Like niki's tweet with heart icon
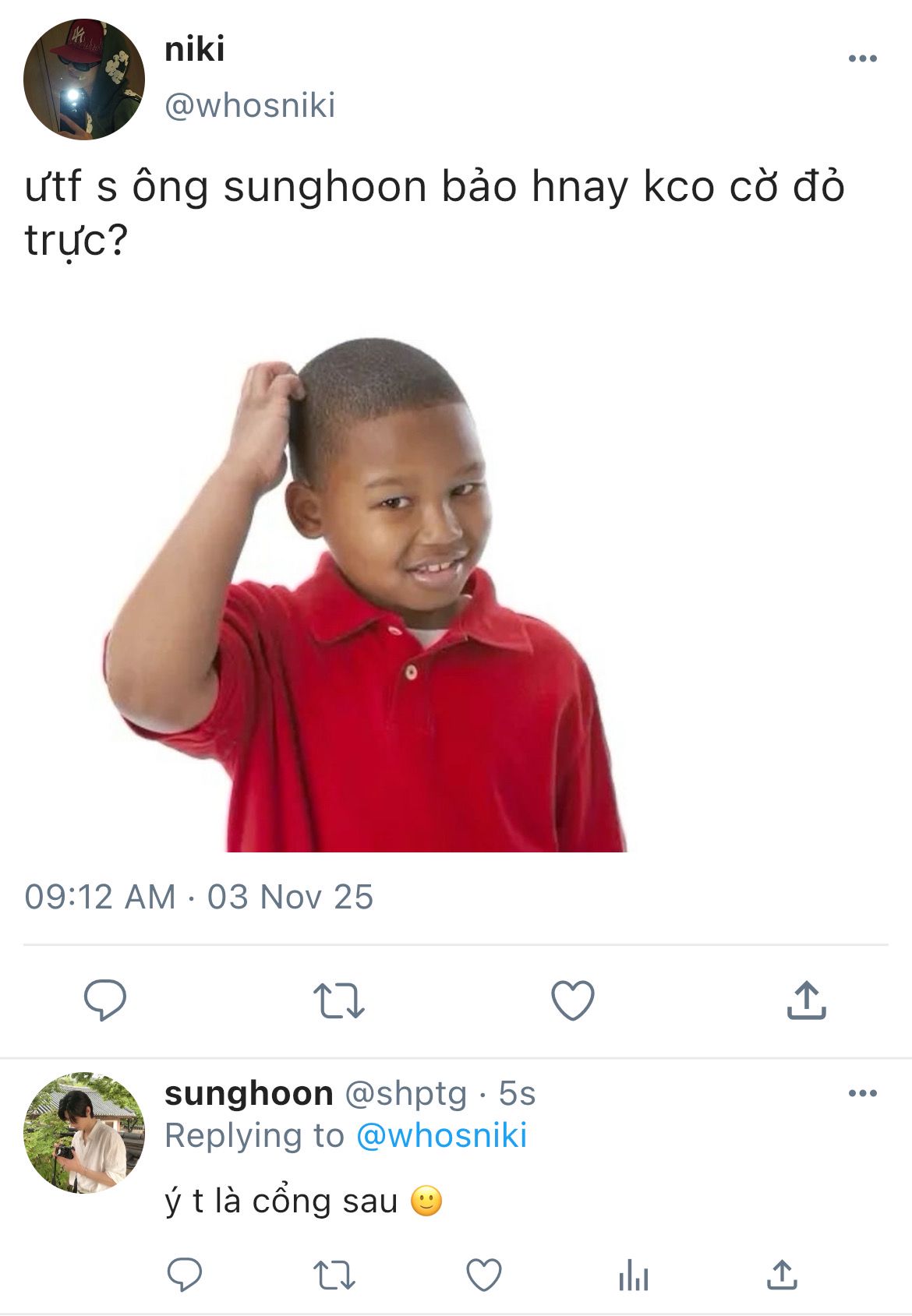 coord(573,1000)
